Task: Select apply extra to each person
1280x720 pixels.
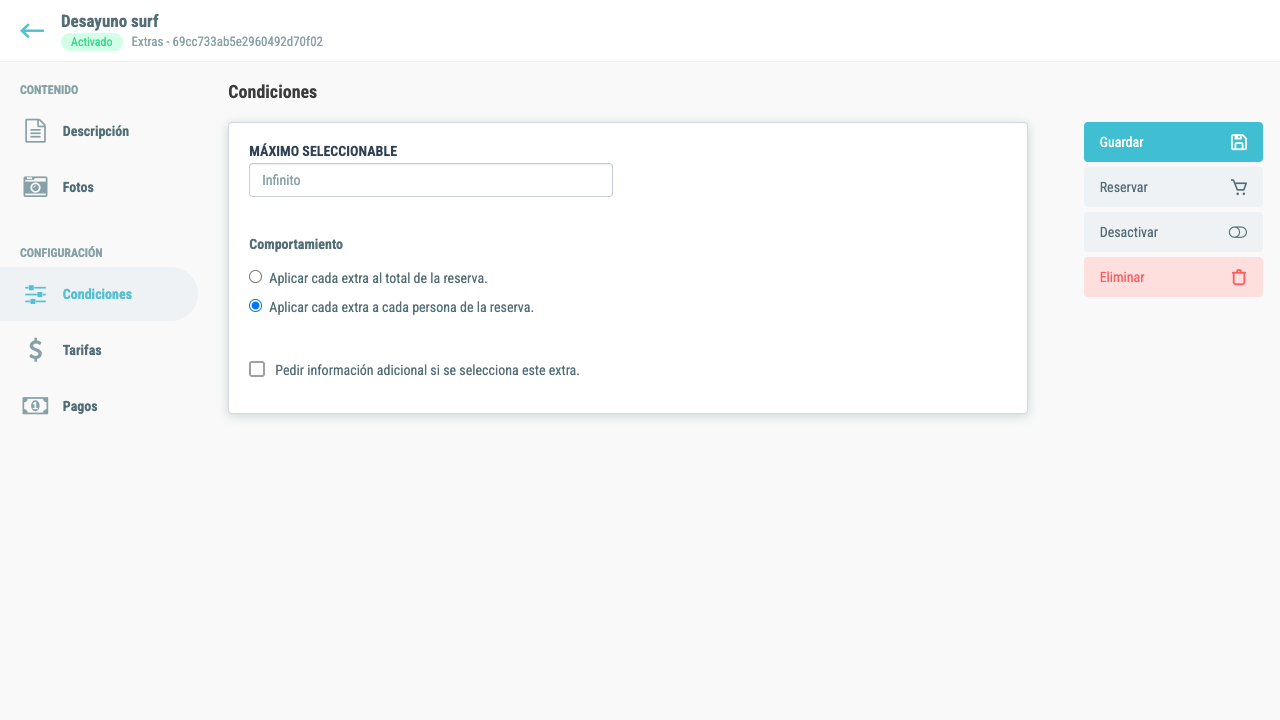Action: pyautogui.click(x=255, y=306)
